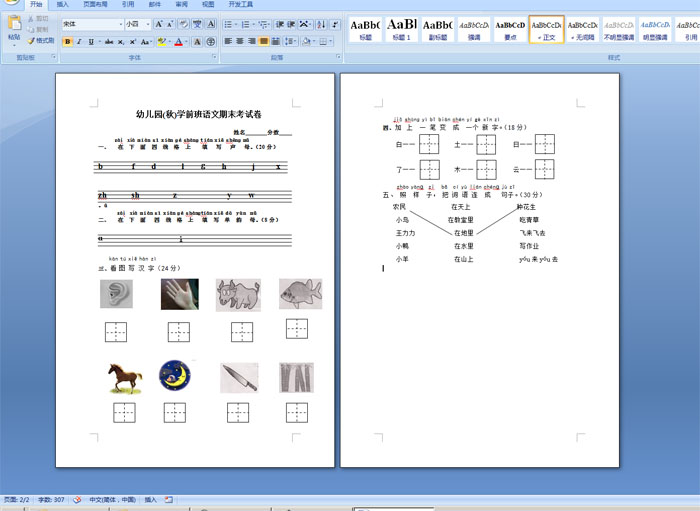
Task: Click the Character Border icon
Action: tap(211, 24)
